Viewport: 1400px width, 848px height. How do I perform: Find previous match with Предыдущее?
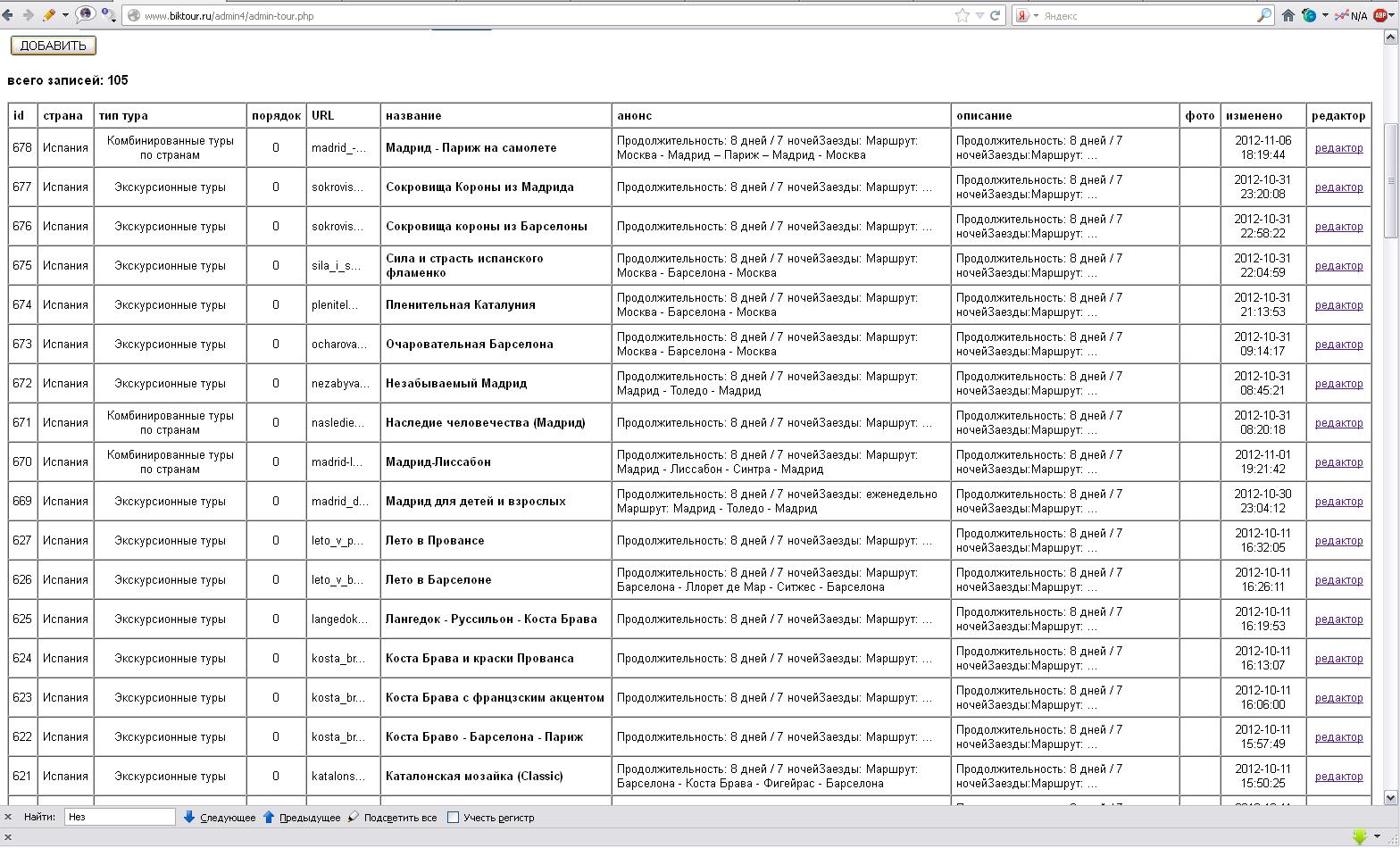click(302, 818)
